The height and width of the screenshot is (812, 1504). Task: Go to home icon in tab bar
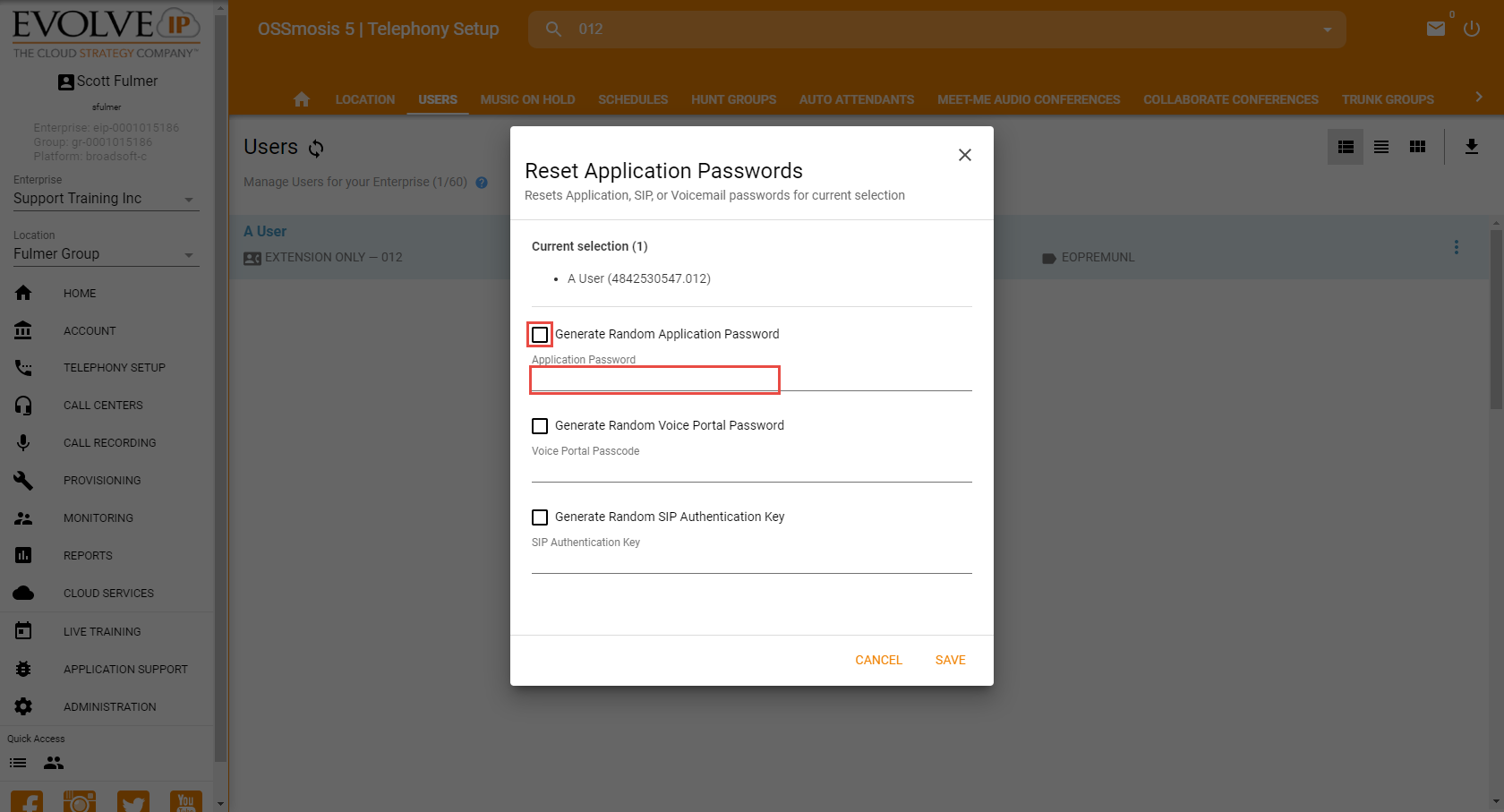302,99
